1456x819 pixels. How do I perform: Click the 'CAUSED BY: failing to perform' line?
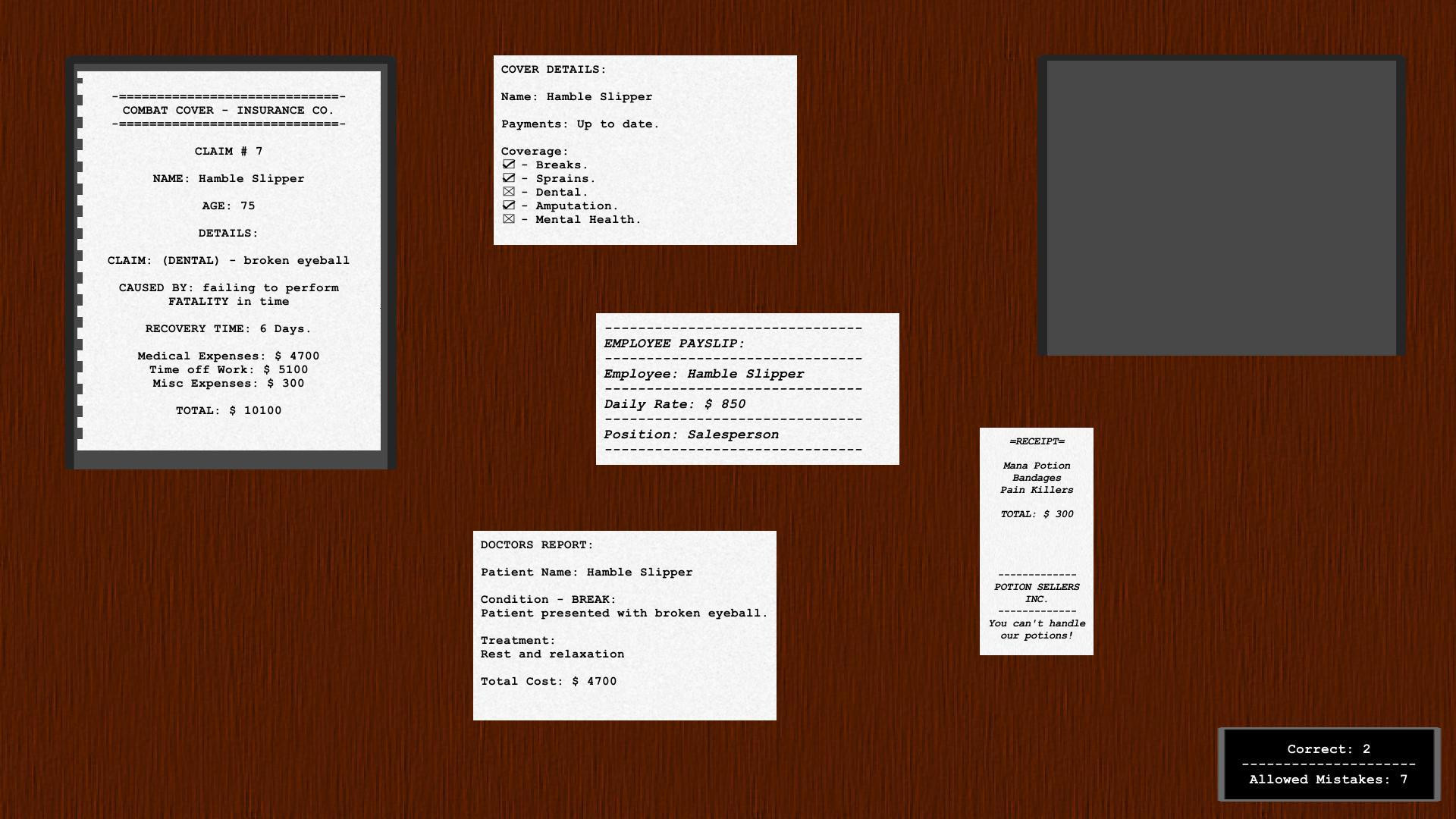click(x=228, y=287)
